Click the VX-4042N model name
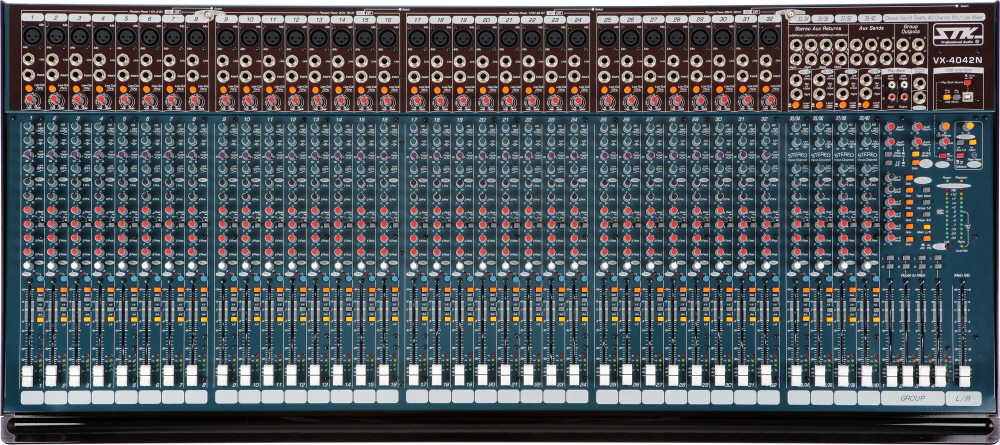Viewport: 1000px width, 445px height. [957, 61]
